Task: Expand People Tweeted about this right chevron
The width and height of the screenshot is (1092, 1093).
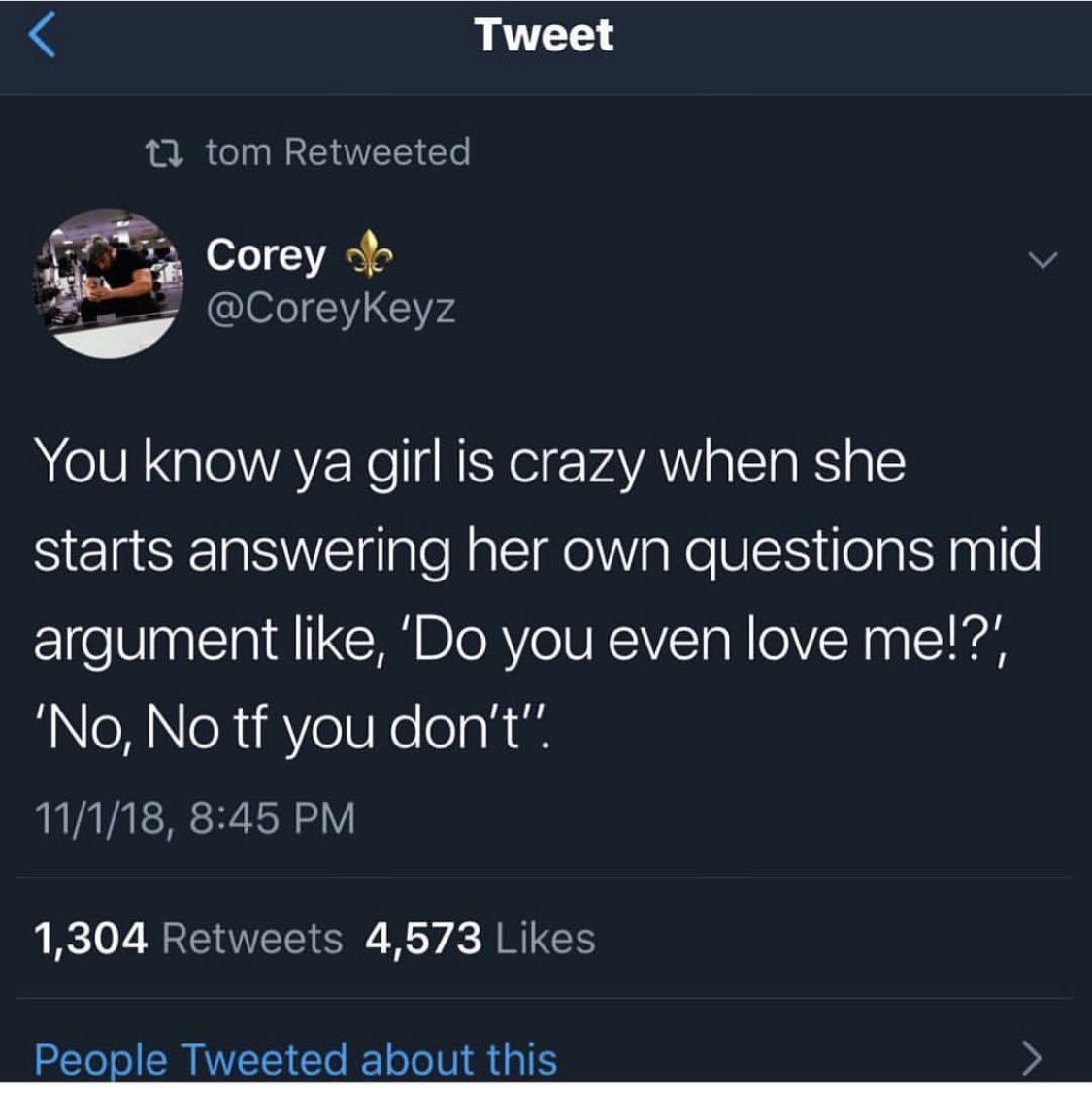Action: (x=1032, y=1059)
